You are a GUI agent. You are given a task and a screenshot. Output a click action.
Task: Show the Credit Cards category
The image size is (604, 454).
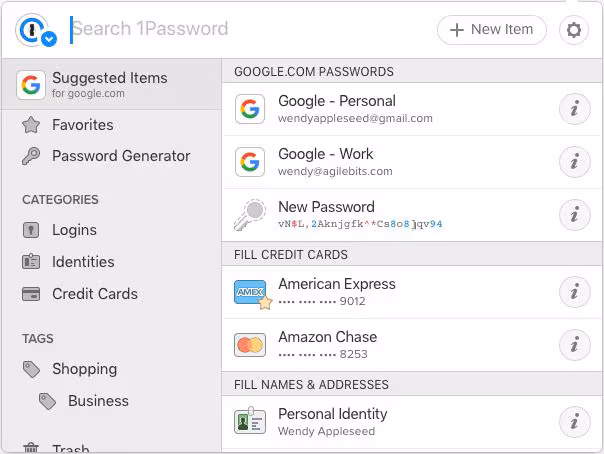[x=94, y=294]
